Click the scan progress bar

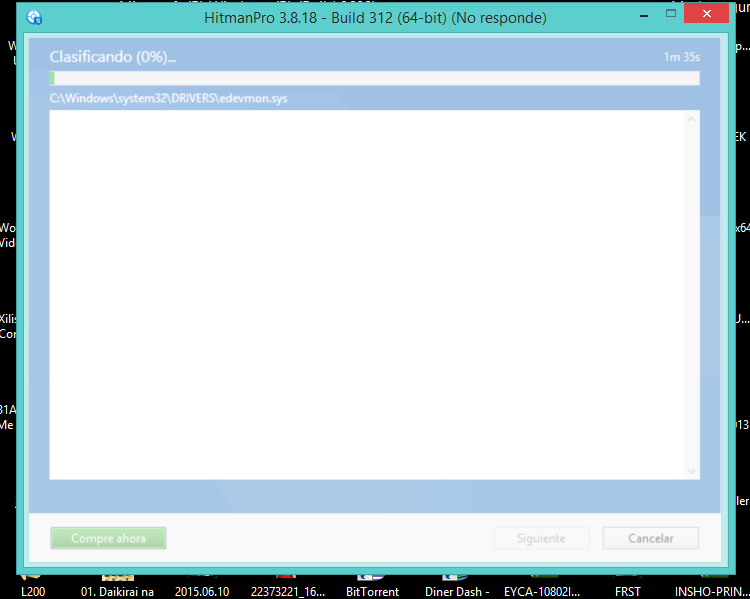point(375,78)
